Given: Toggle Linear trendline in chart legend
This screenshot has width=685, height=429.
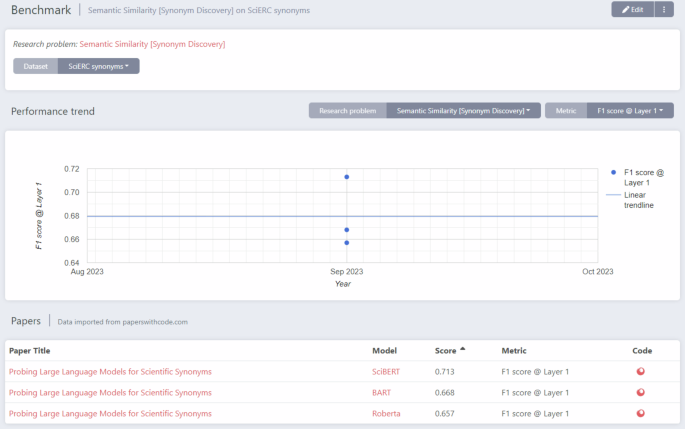Looking at the screenshot, I should (636, 199).
